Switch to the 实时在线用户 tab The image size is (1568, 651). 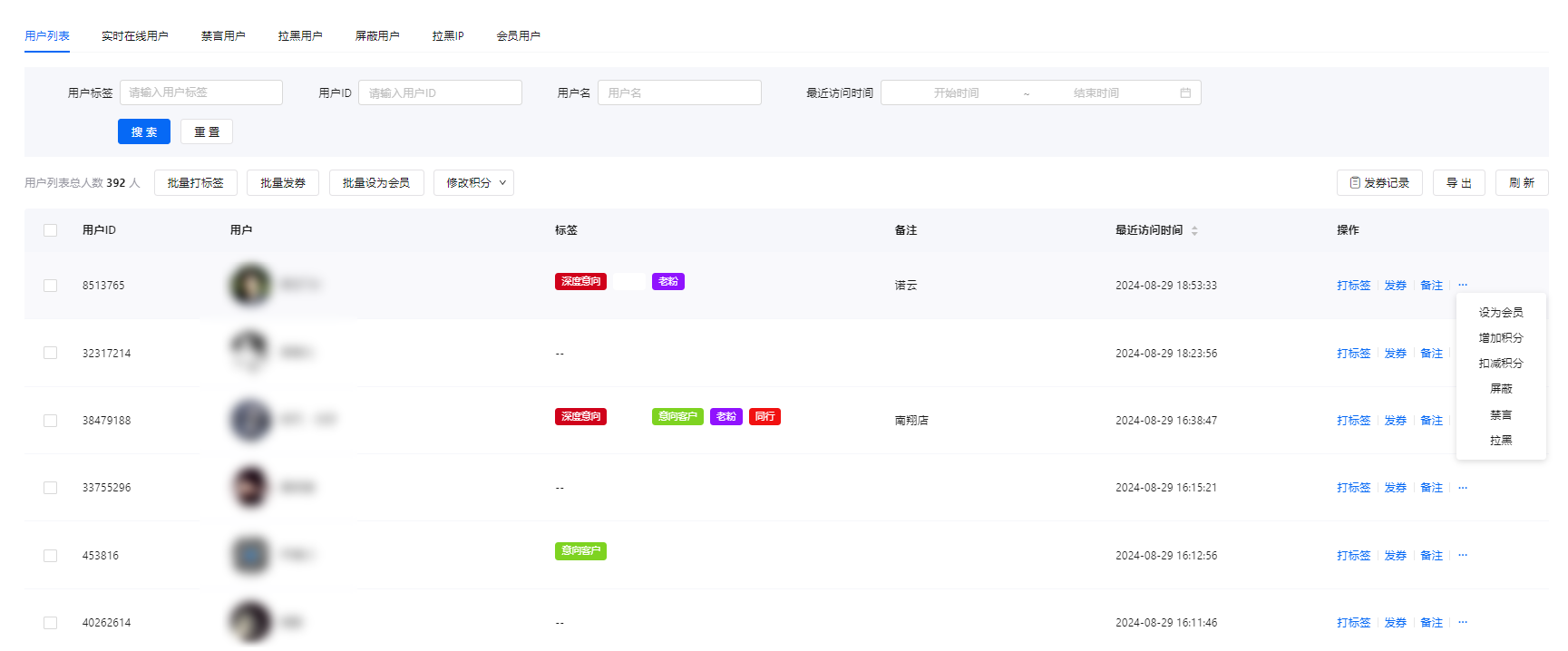134,36
